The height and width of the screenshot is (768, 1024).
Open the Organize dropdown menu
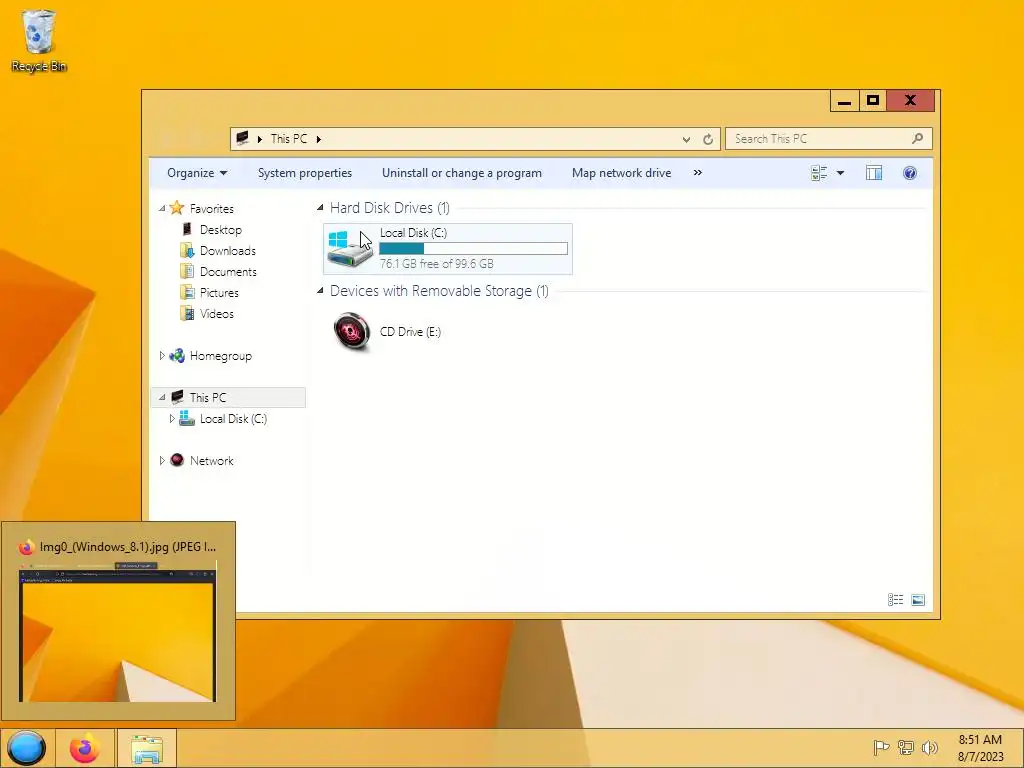197,173
